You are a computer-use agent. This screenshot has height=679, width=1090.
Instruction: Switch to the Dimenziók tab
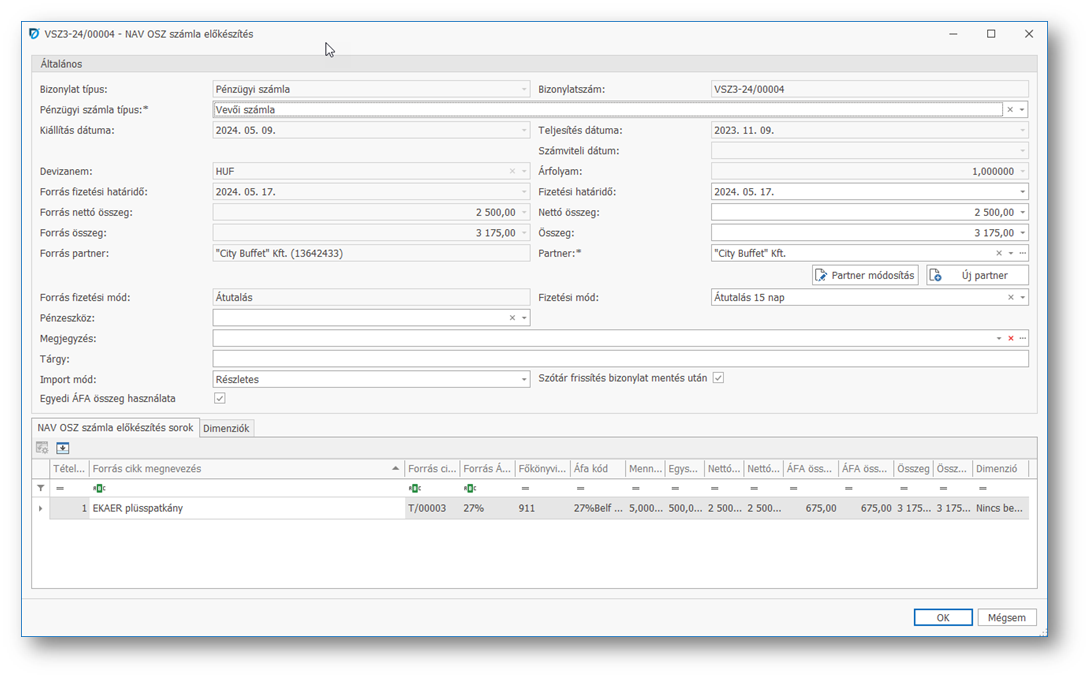[x=227, y=428]
